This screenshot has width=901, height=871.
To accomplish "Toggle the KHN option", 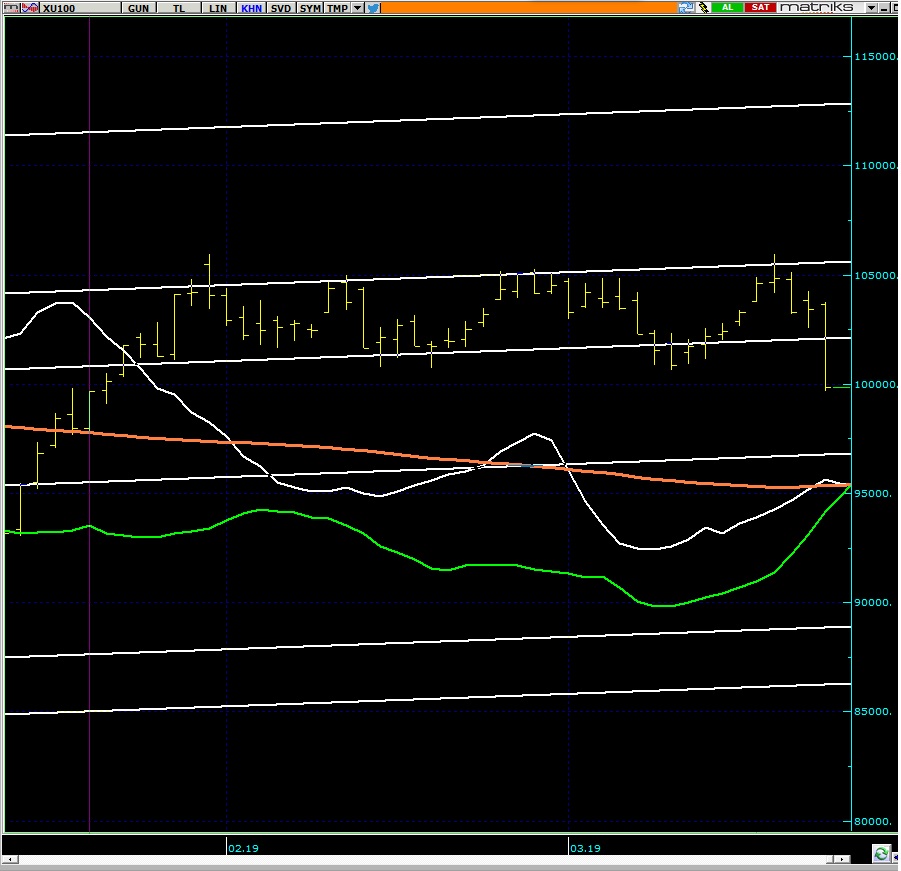I will pyautogui.click(x=252, y=8).
